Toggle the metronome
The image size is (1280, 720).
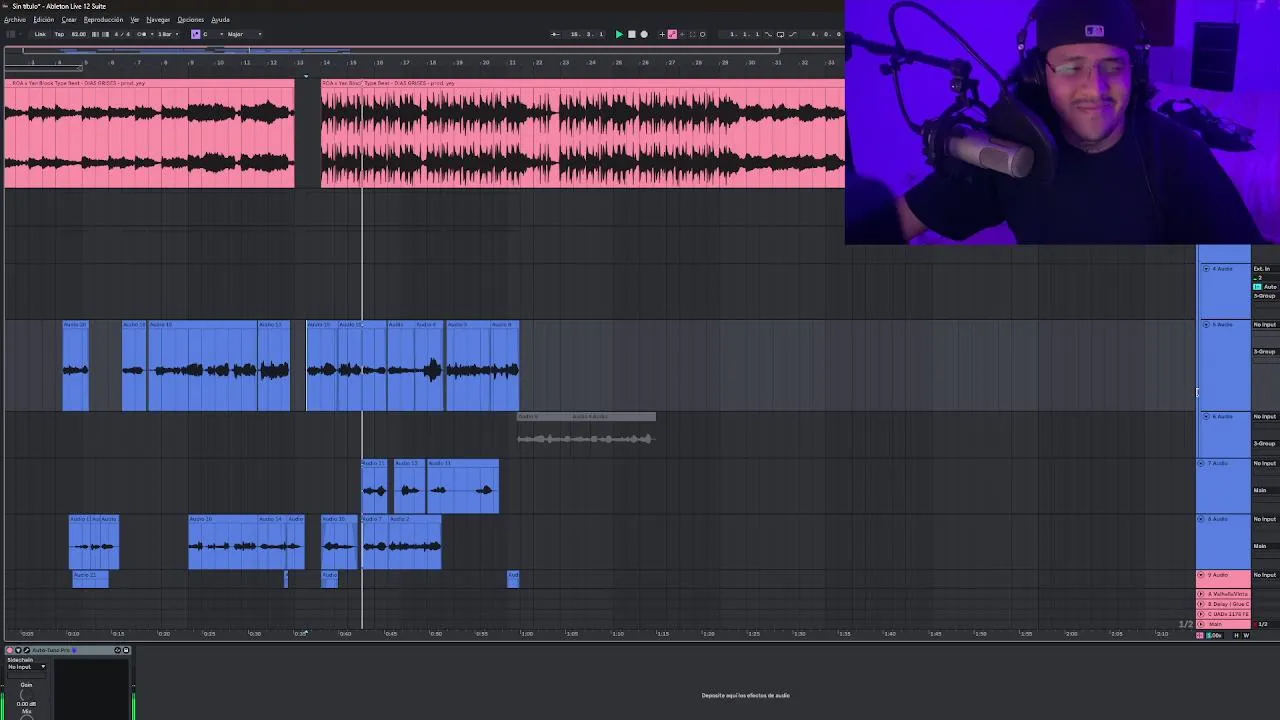(141, 34)
